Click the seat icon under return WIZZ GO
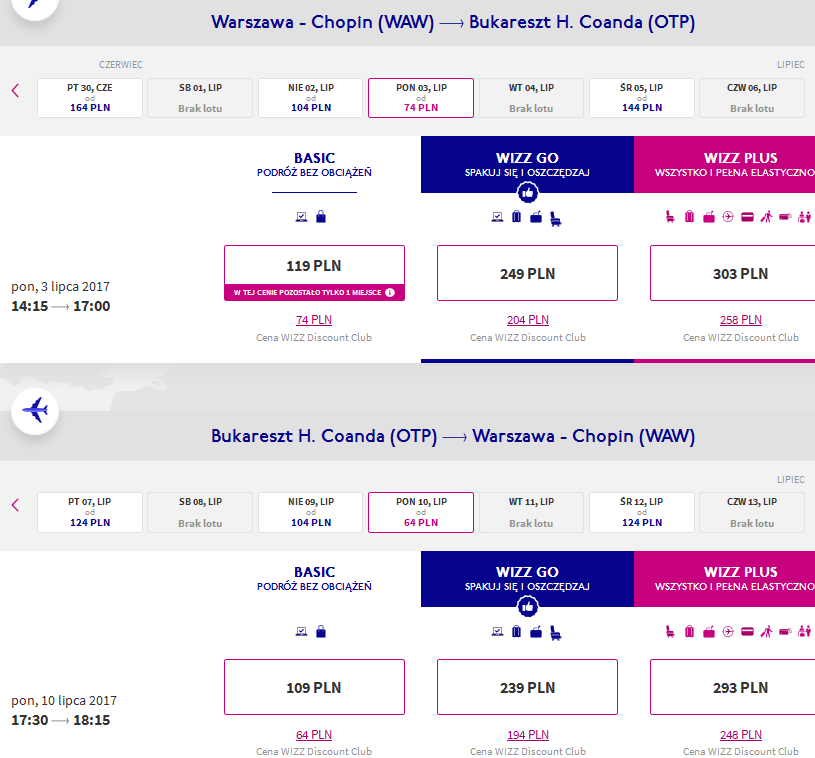Image resolution: width=815 pixels, height=758 pixels. (556, 633)
